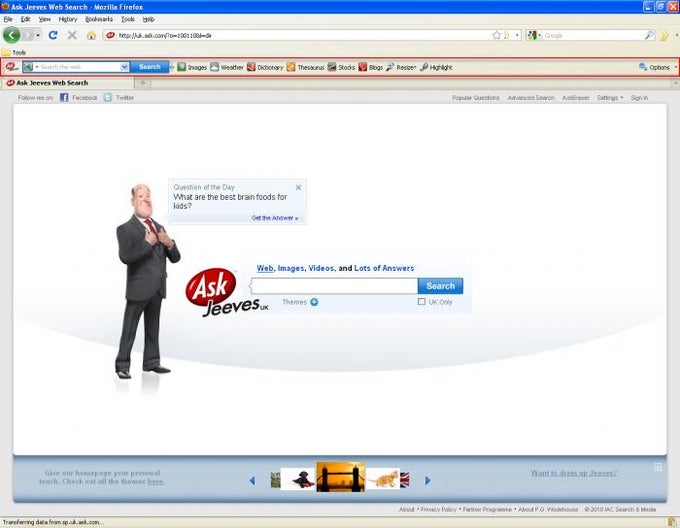Click the Resizer tool on the Ask toolbar
Viewport: 680px width, 528px height.
[x=401, y=67]
